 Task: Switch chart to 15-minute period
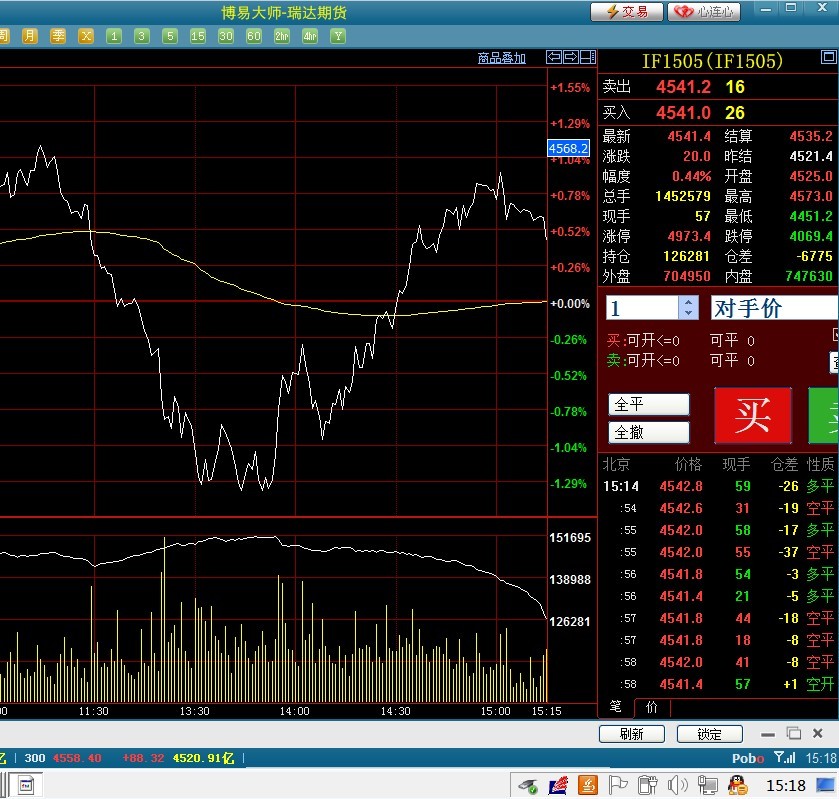click(x=198, y=36)
